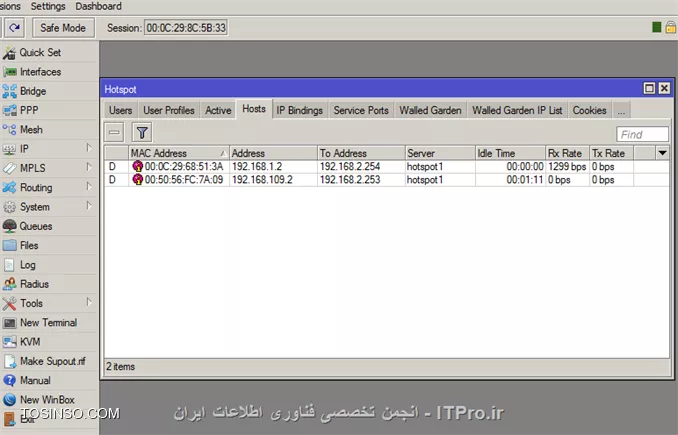
Task: Open the Interfaces menu item
Action: click(x=40, y=72)
